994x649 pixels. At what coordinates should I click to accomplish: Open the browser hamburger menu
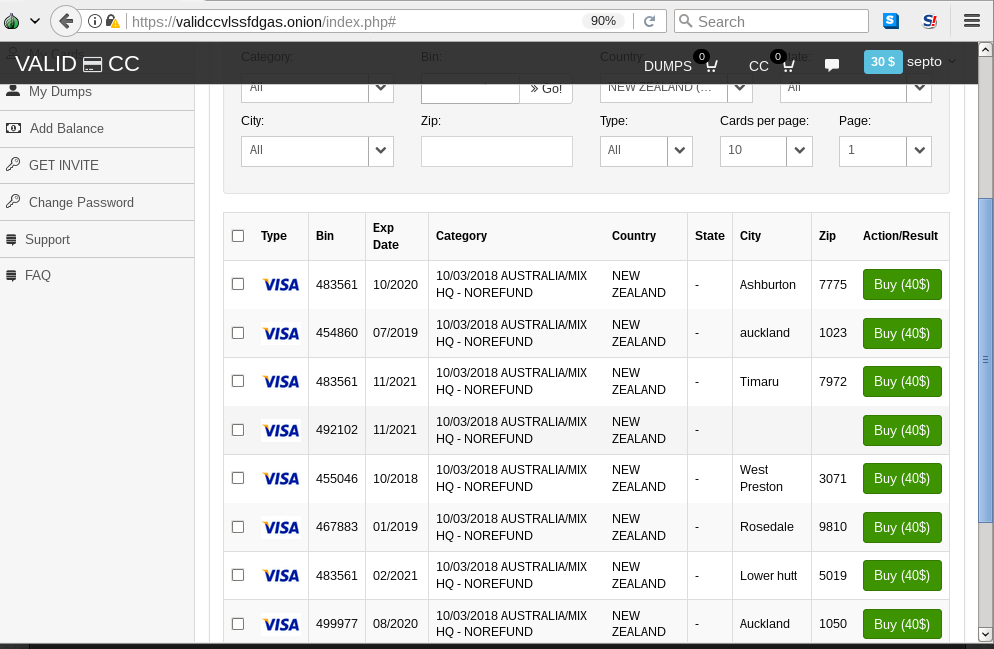972,21
